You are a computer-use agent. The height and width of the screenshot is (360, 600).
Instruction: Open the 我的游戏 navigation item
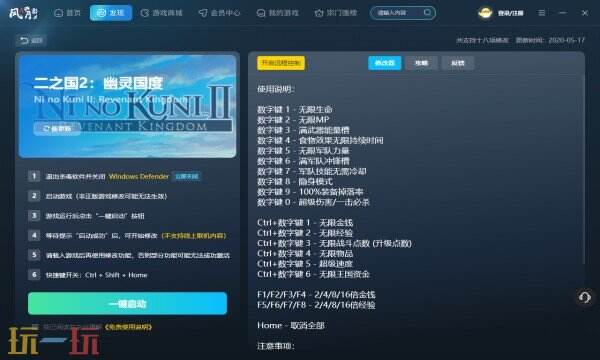pos(277,13)
